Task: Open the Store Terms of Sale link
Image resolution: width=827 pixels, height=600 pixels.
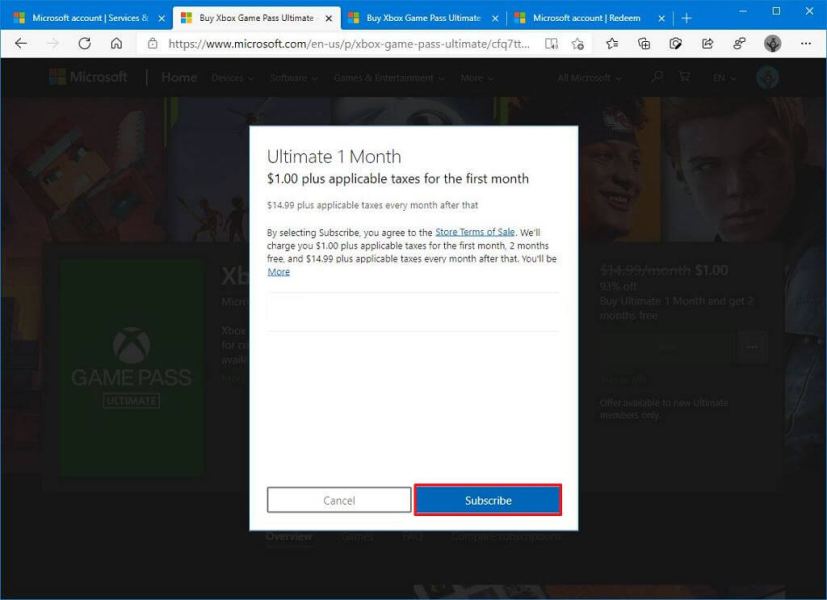Action: [475, 232]
